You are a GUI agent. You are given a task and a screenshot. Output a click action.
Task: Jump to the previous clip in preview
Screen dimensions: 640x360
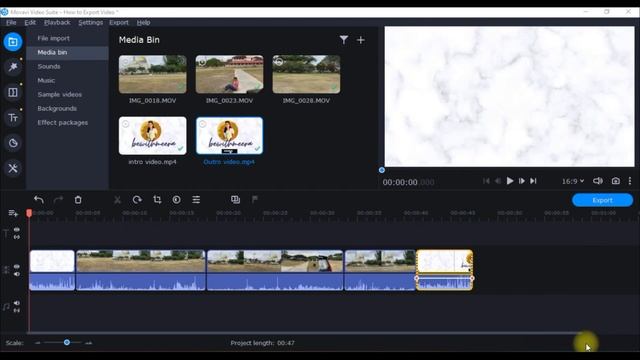coord(486,181)
